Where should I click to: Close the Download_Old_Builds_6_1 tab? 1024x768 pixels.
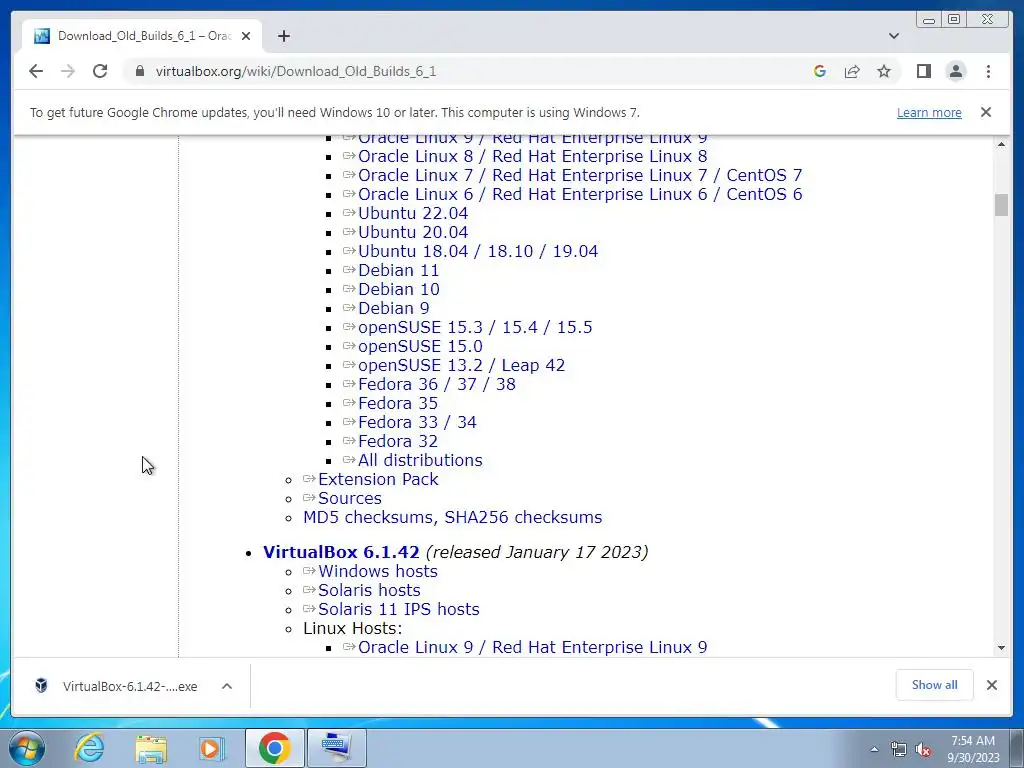point(246,36)
